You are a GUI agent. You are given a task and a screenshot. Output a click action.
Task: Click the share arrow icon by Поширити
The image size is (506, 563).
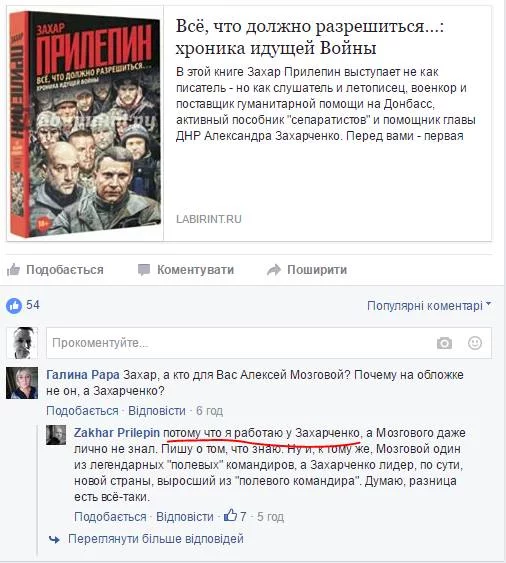pos(274,270)
